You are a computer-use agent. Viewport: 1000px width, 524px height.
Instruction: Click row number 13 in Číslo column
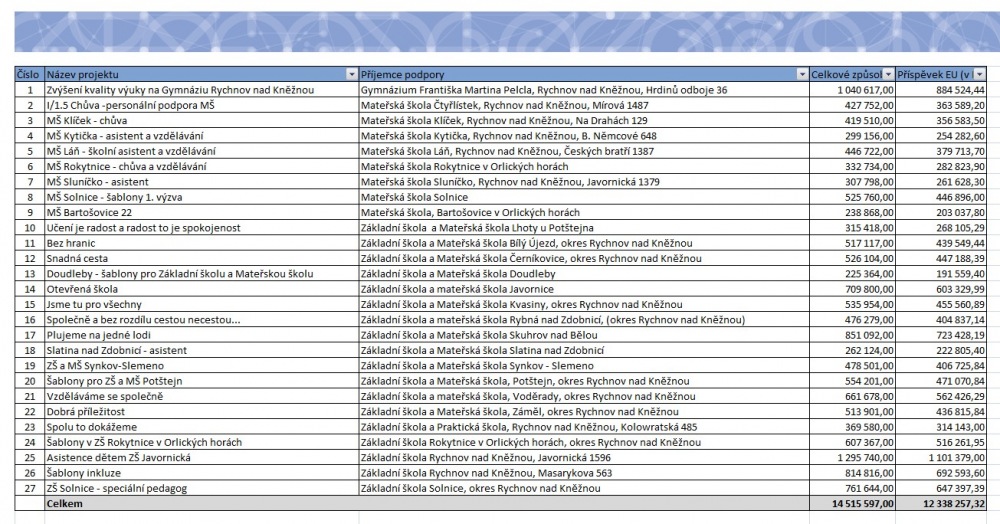29,273
